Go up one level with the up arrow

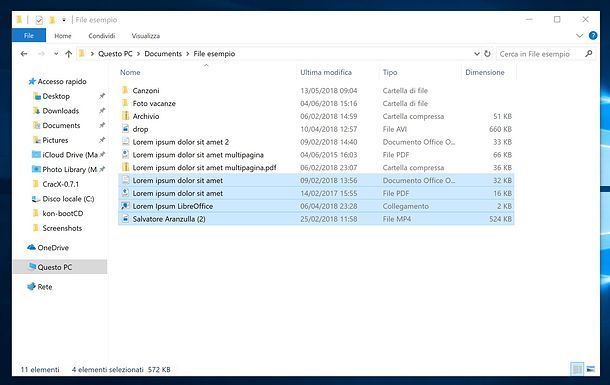tap(69, 54)
